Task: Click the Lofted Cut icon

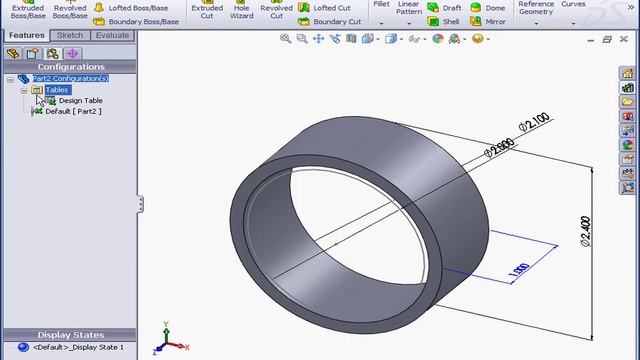Action: [304, 8]
